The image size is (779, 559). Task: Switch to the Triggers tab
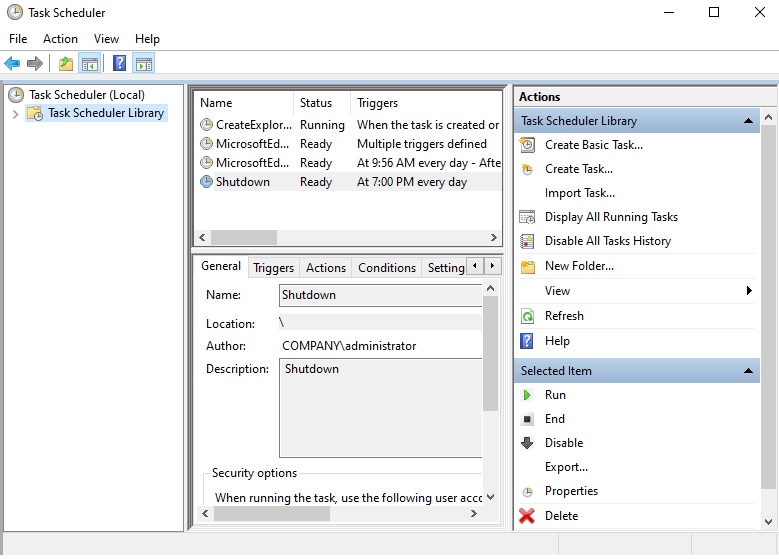(273, 268)
